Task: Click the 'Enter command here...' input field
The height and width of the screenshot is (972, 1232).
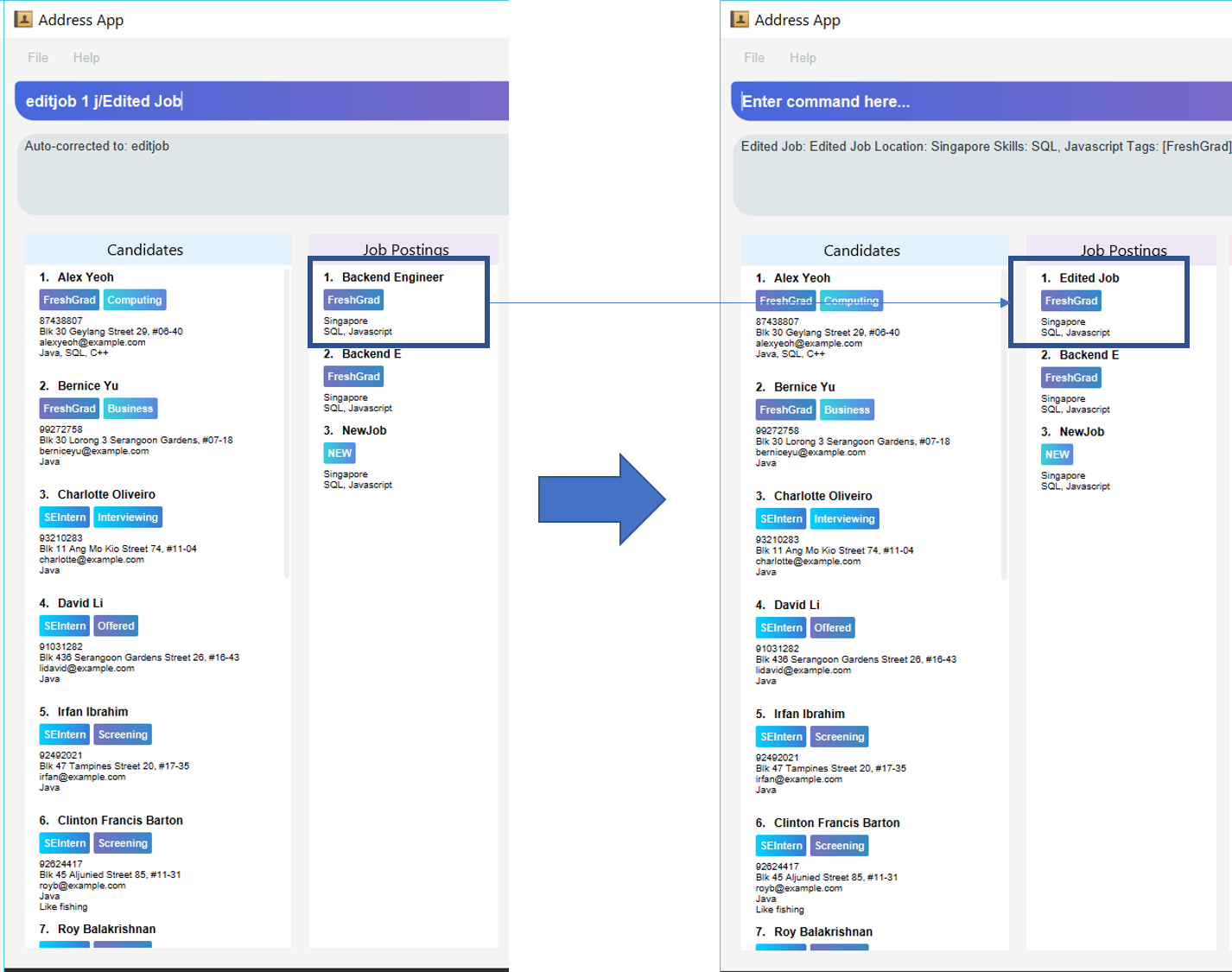Action: tap(981, 101)
